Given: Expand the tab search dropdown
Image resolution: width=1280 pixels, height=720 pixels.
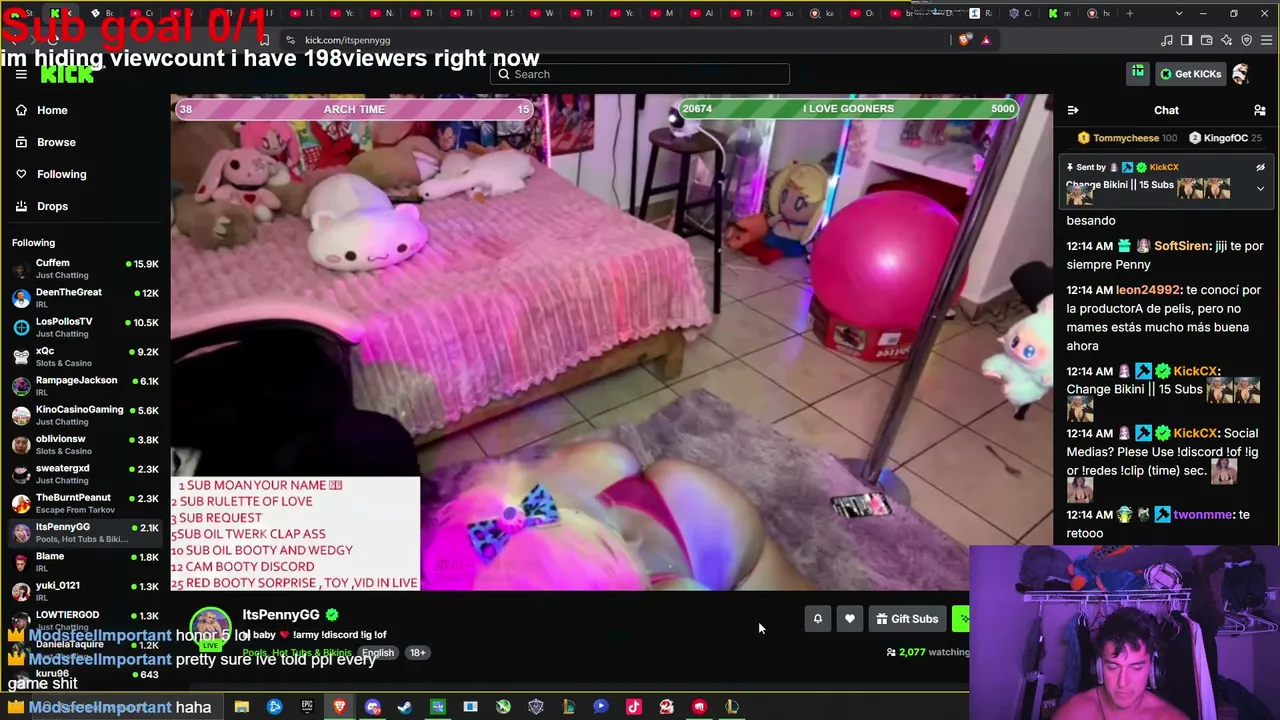Looking at the screenshot, I should 1179,13.
